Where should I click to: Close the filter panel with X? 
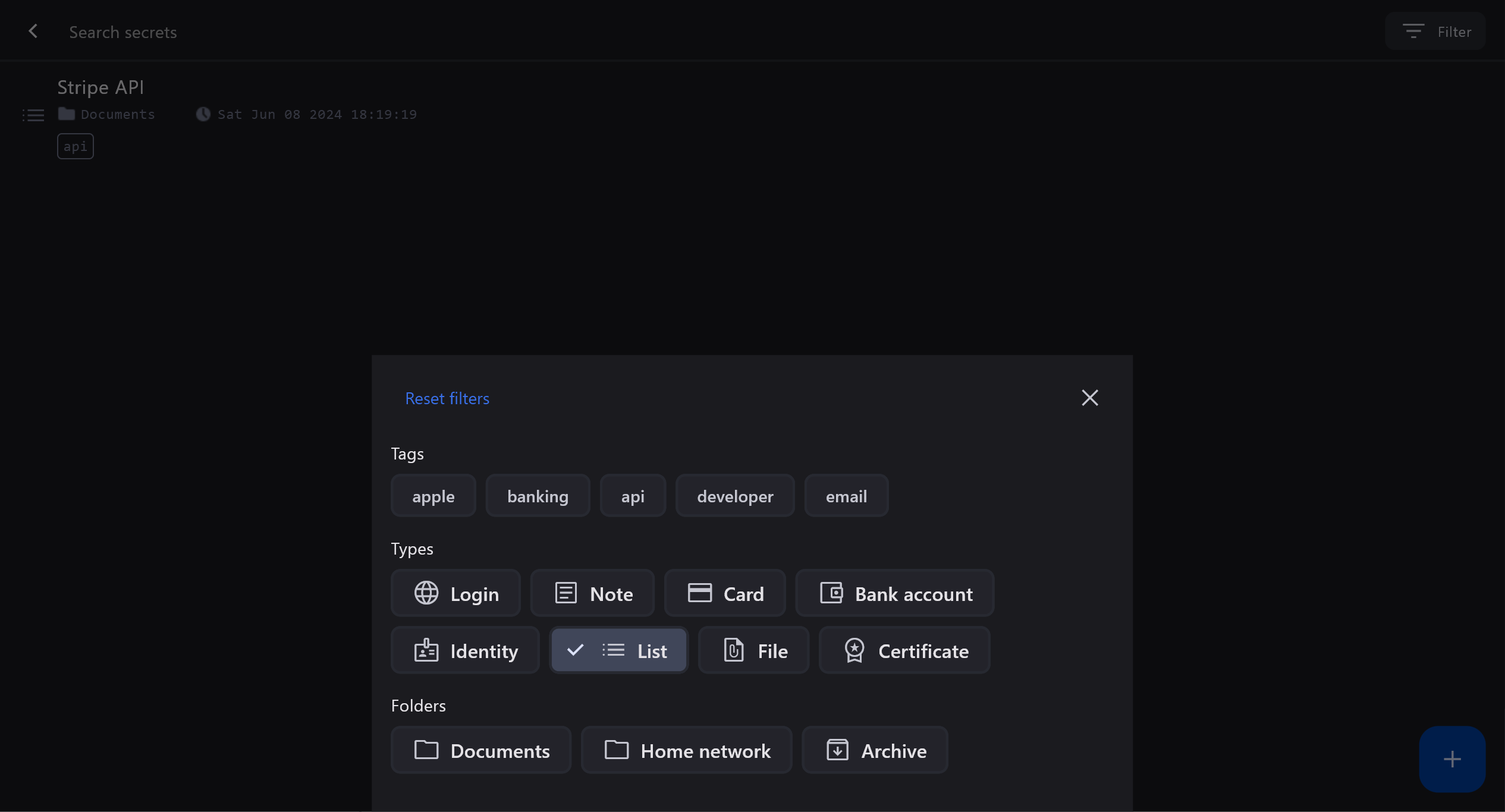tap(1089, 398)
